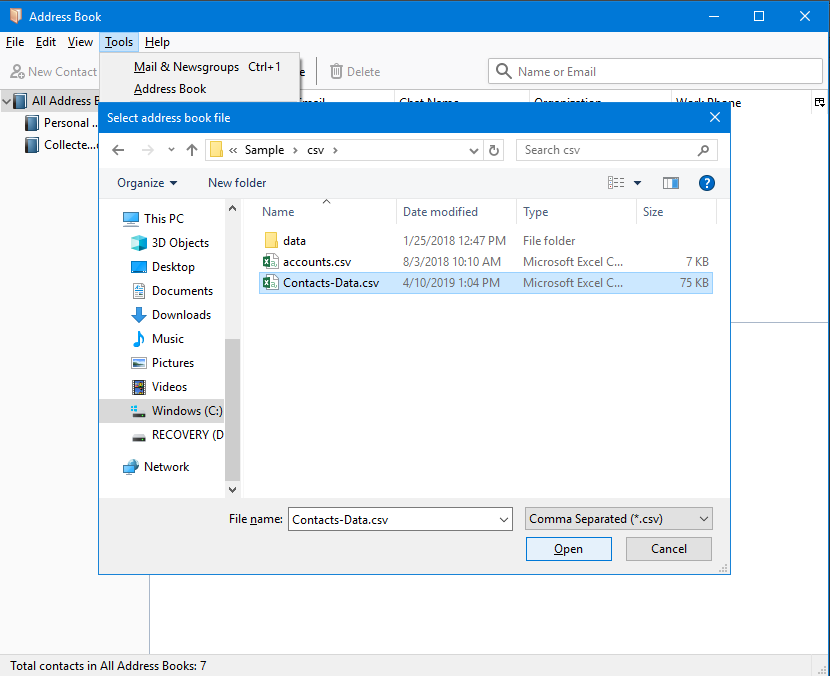Click the navigation pane scroll down arrow
Image resolution: width=830 pixels, height=676 pixels.
pyautogui.click(x=232, y=490)
